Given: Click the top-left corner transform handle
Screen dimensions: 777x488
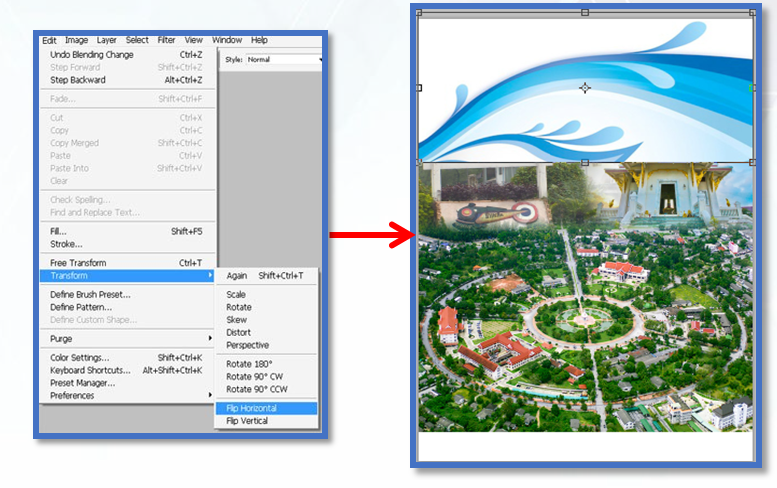Looking at the screenshot, I should coord(419,13).
